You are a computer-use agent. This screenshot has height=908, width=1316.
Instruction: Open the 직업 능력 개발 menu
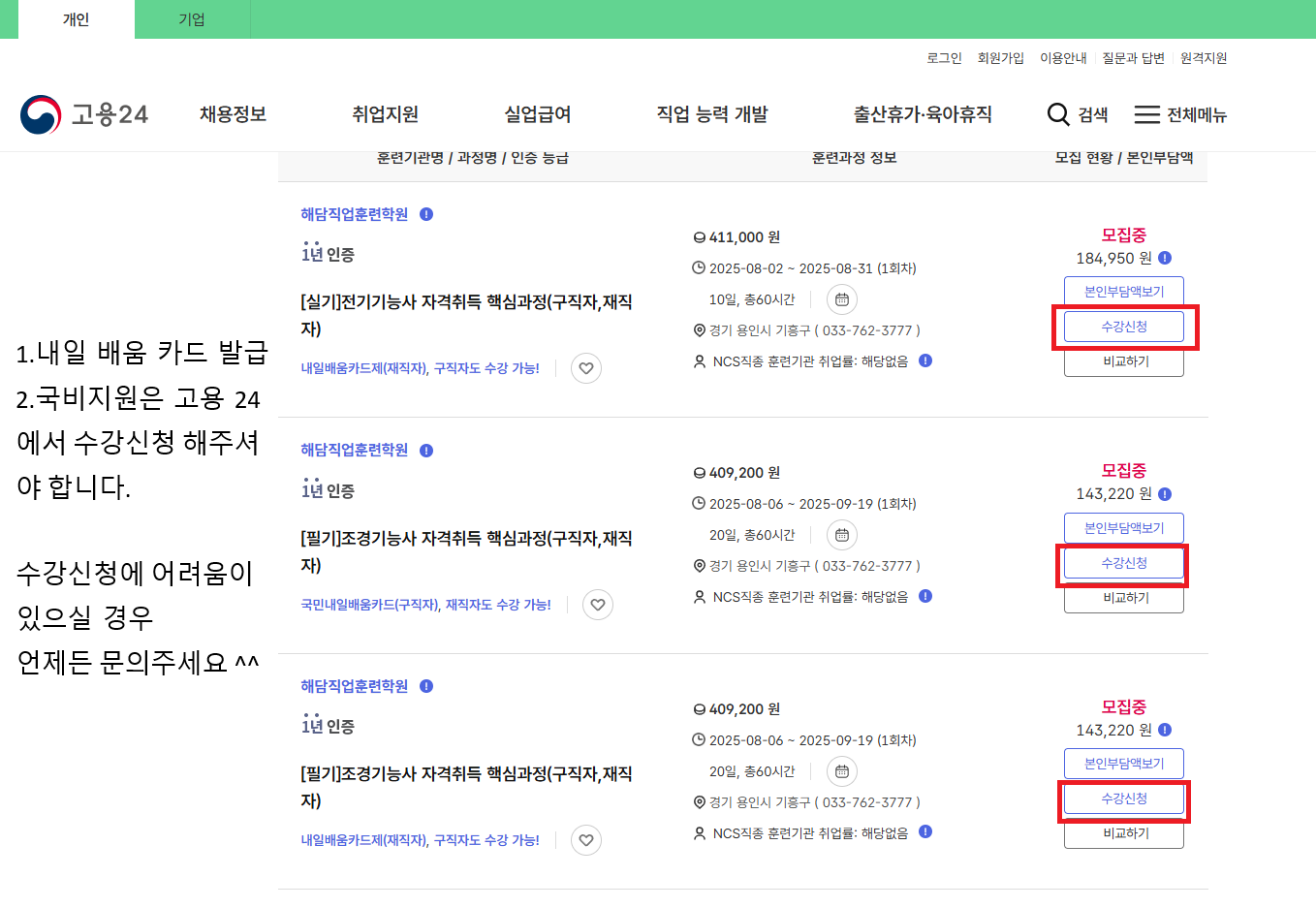[712, 114]
